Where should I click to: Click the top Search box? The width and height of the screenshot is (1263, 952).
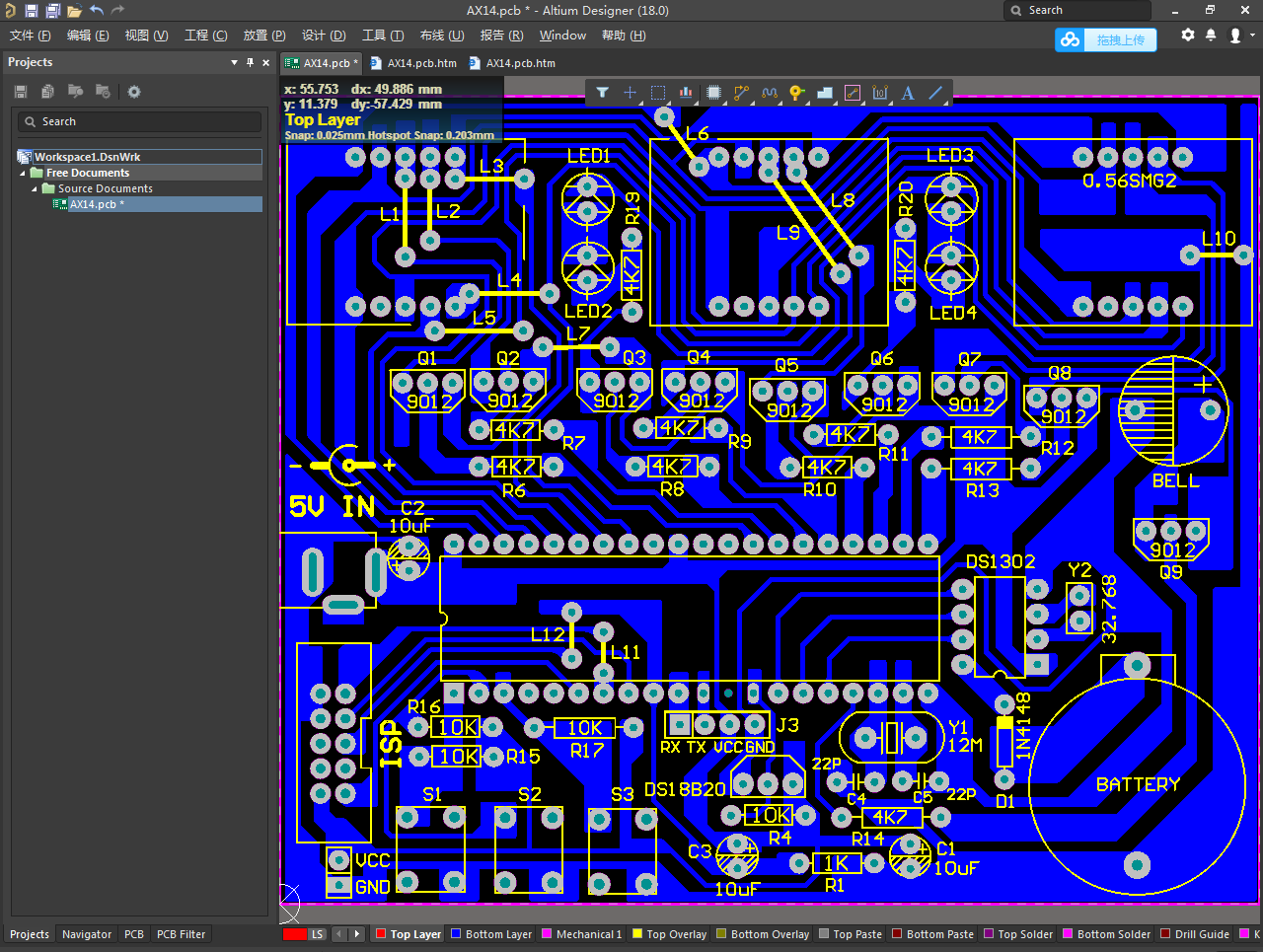tap(1077, 11)
